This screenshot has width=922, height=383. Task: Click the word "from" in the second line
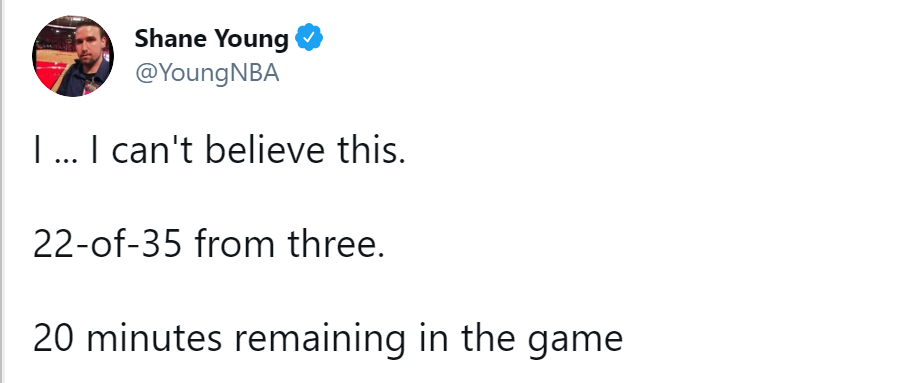point(235,244)
